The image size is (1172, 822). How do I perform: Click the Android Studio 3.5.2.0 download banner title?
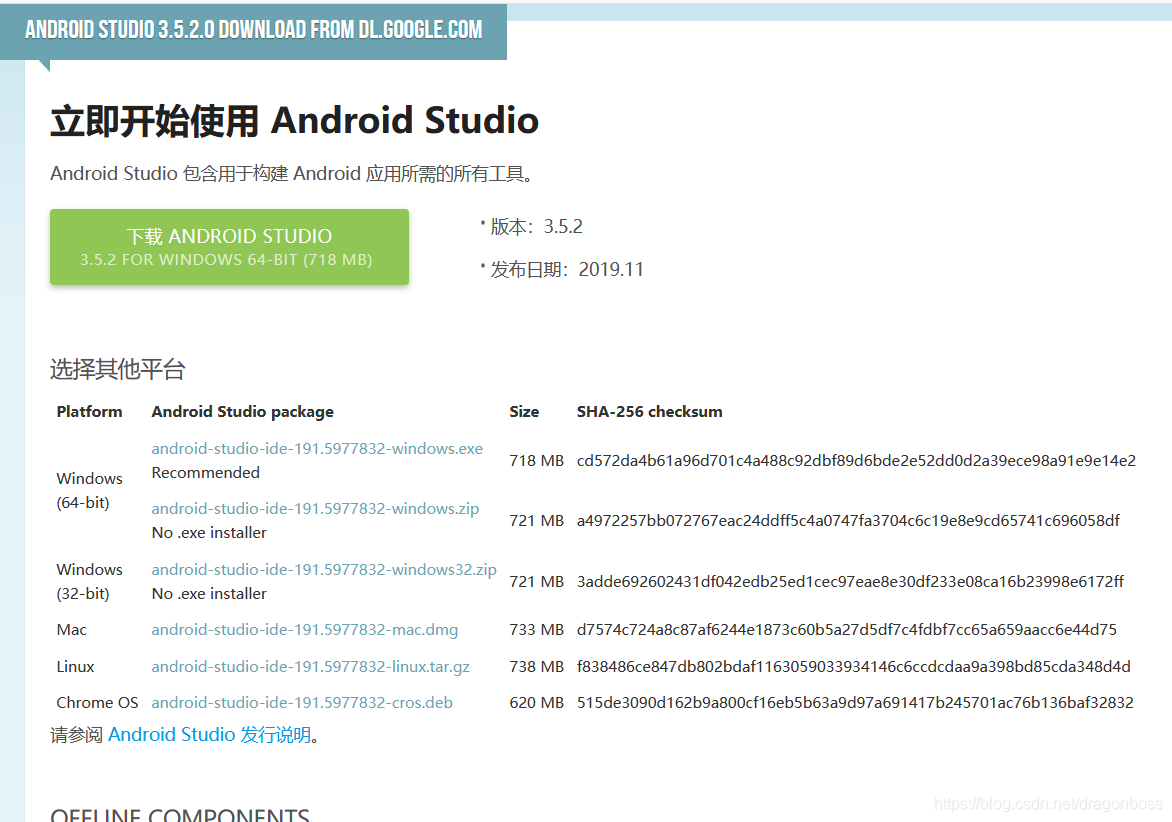coord(253,30)
